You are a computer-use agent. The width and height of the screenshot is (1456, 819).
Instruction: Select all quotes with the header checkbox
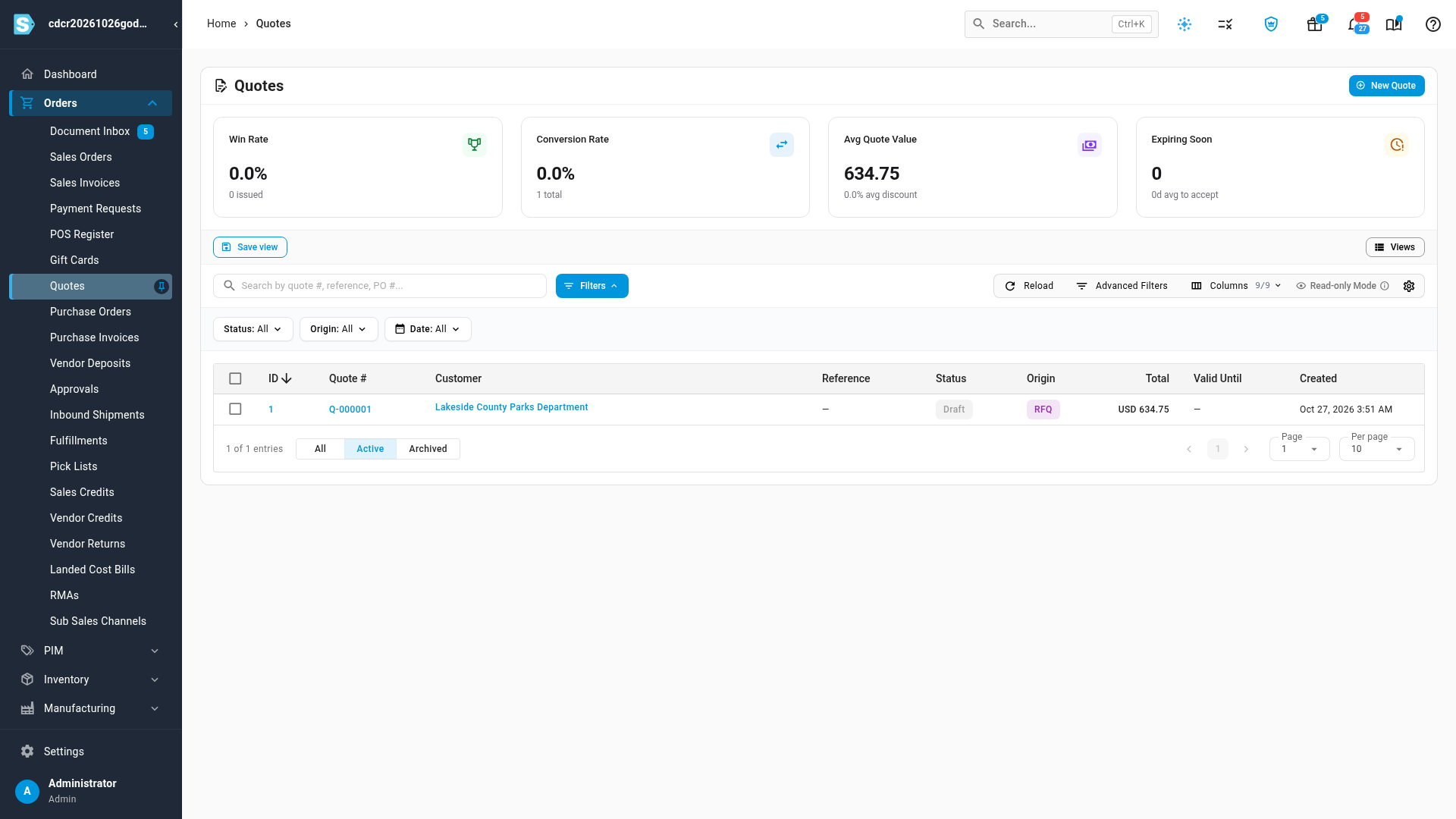(235, 378)
